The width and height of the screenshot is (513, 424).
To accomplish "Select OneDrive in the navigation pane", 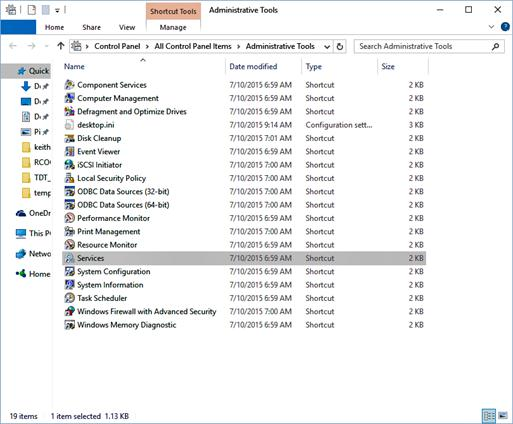I will [x=33, y=213].
